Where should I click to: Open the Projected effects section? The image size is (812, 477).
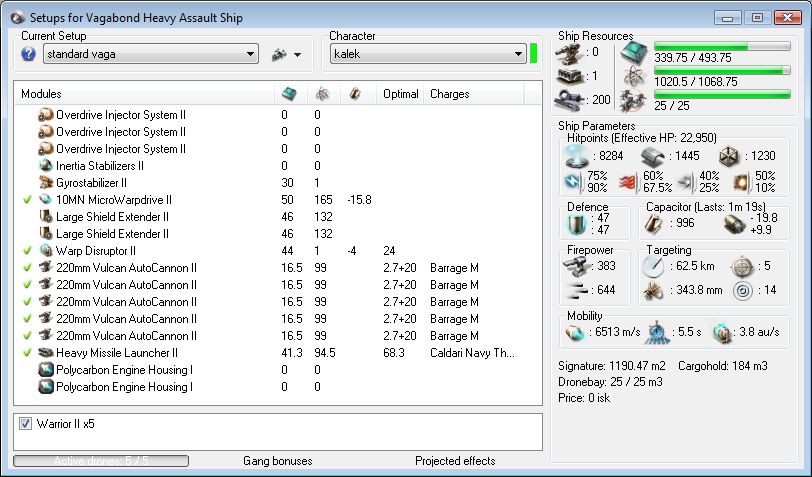(x=455, y=460)
